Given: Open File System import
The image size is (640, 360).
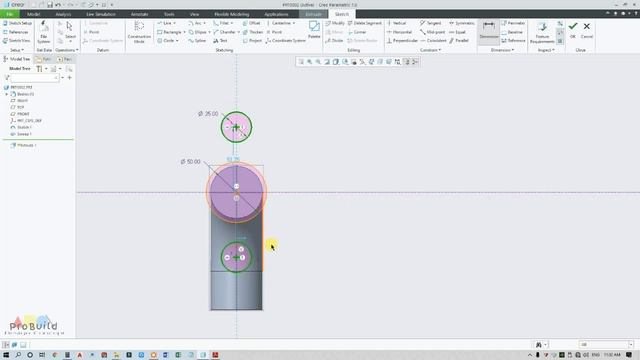Looking at the screenshot, I should click(x=44, y=32).
